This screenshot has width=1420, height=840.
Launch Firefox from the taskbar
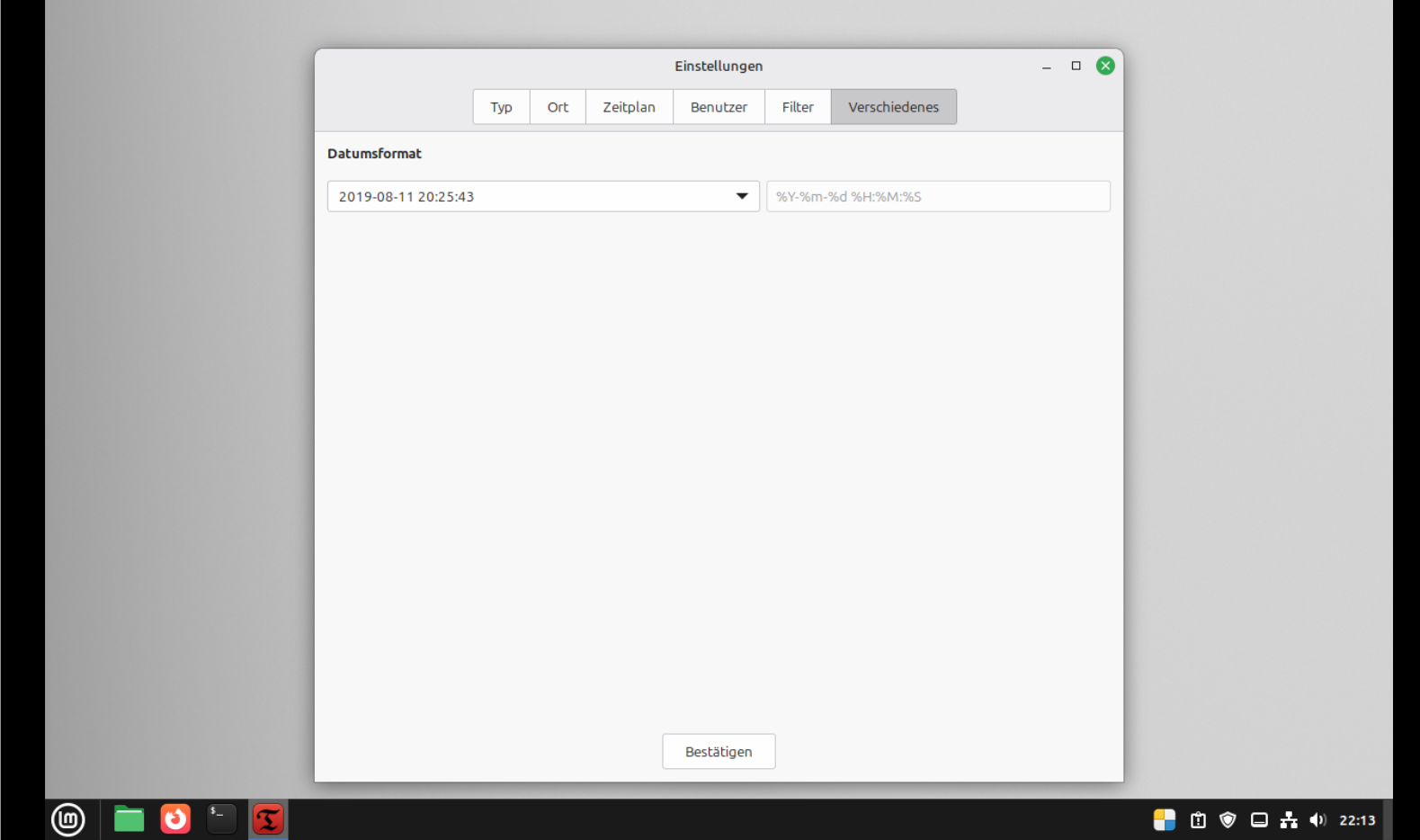pos(175,819)
